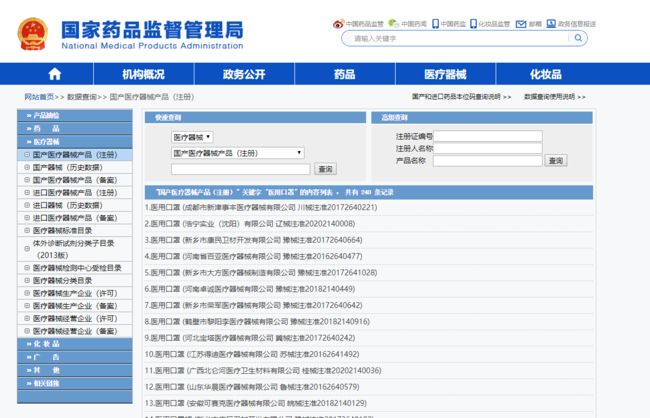Open the 政务公开 navigation menu
The image size is (650, 418).
(x=244, y=74)
